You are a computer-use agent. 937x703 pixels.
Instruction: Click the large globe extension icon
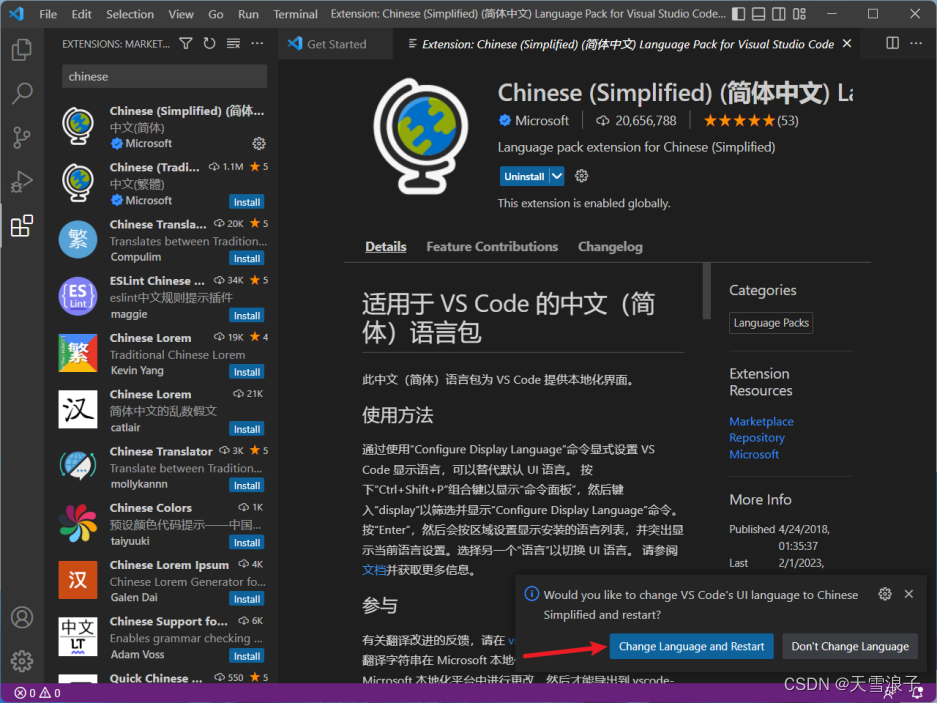pyautogui.click(x=421, y=136)
